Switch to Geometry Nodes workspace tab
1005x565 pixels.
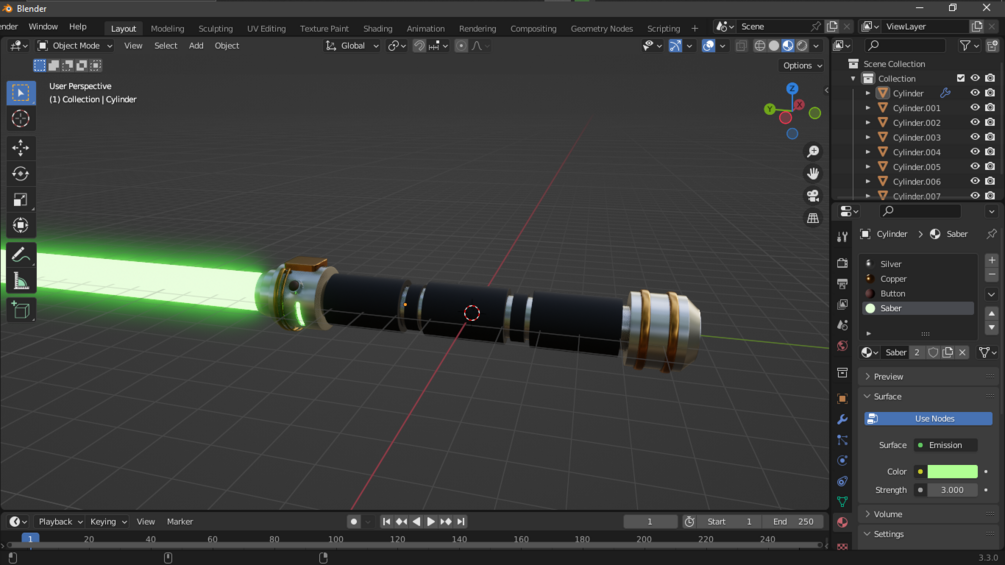click(601, 28)
